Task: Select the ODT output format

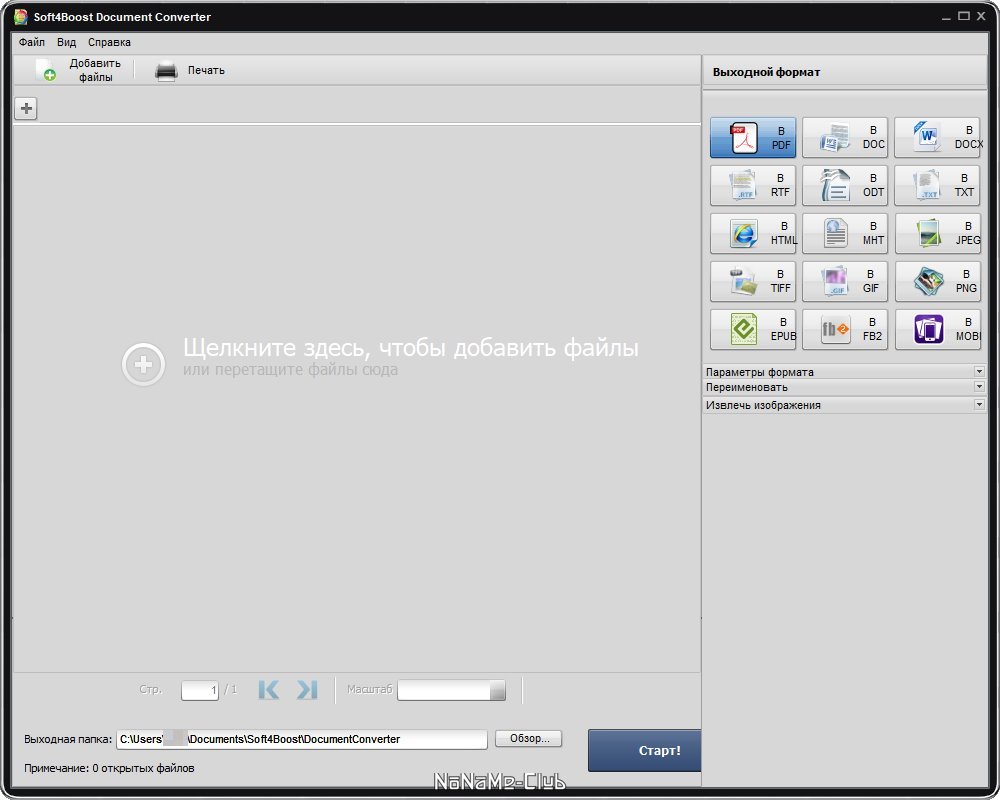Action: [x=844, y=186]
